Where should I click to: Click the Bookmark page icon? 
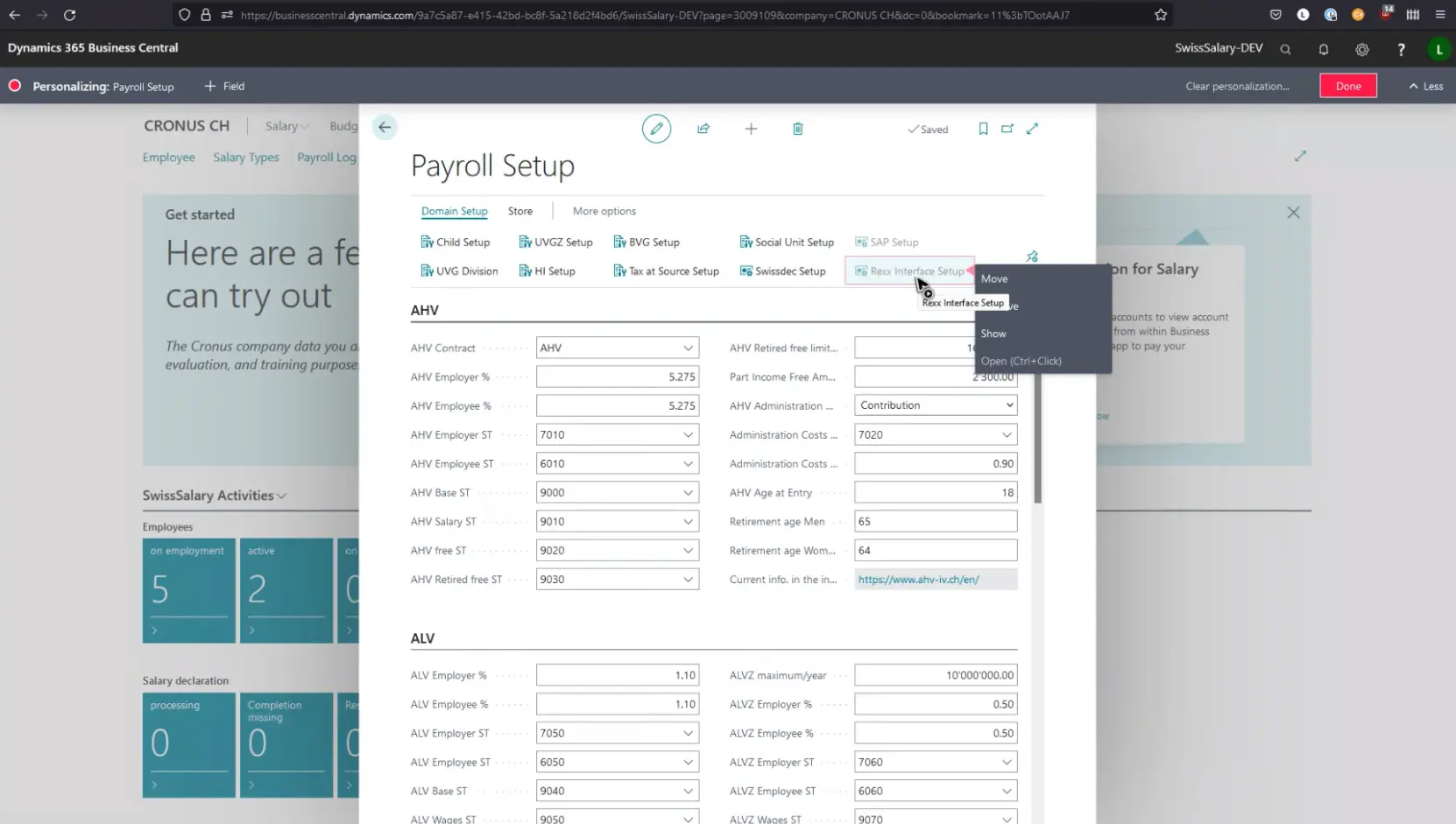click(x=983, y=129)
